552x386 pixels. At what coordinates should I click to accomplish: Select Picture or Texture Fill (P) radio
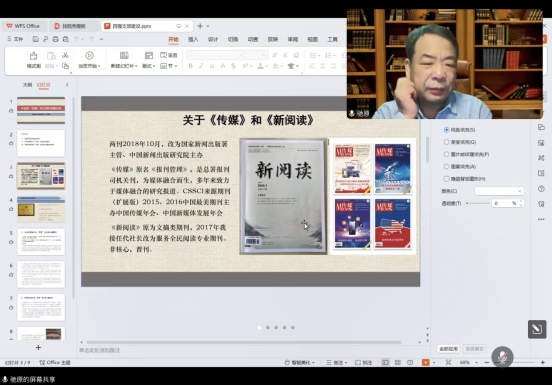(x=446, y=154)
